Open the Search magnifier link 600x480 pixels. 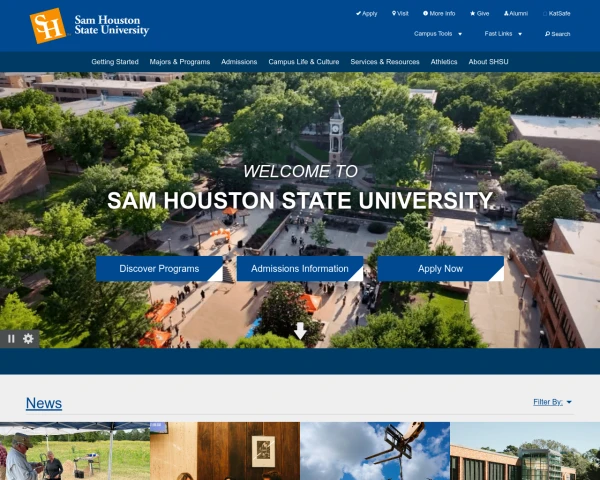pos(558,34)
